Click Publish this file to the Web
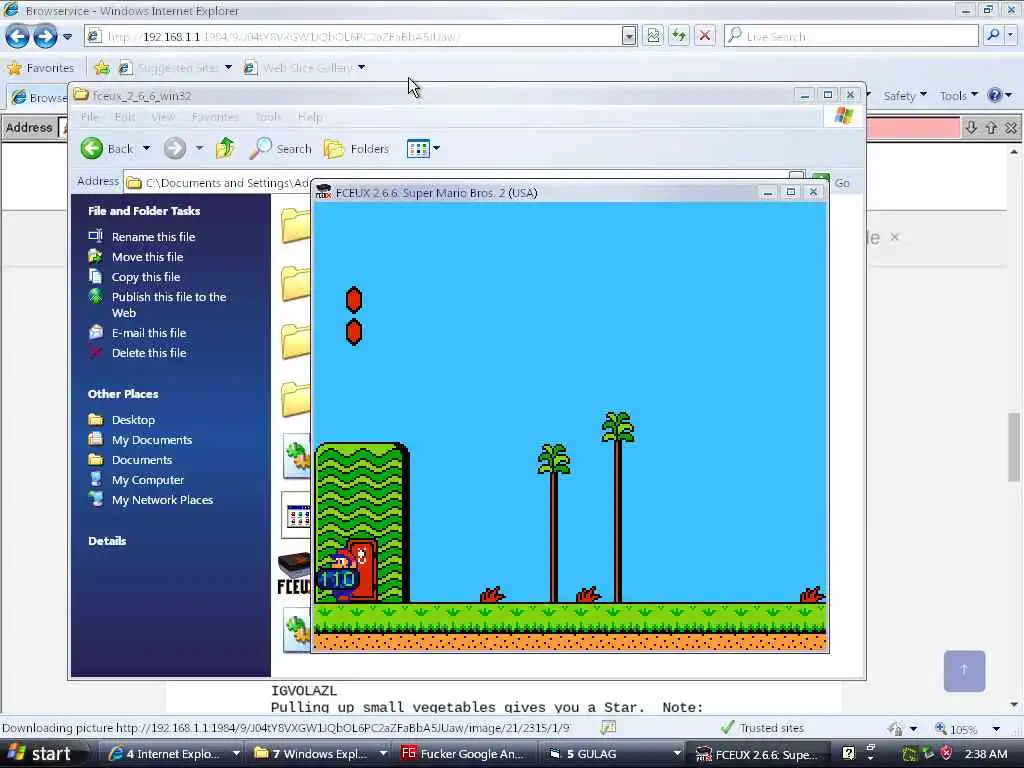 click(x=168, y=304)
